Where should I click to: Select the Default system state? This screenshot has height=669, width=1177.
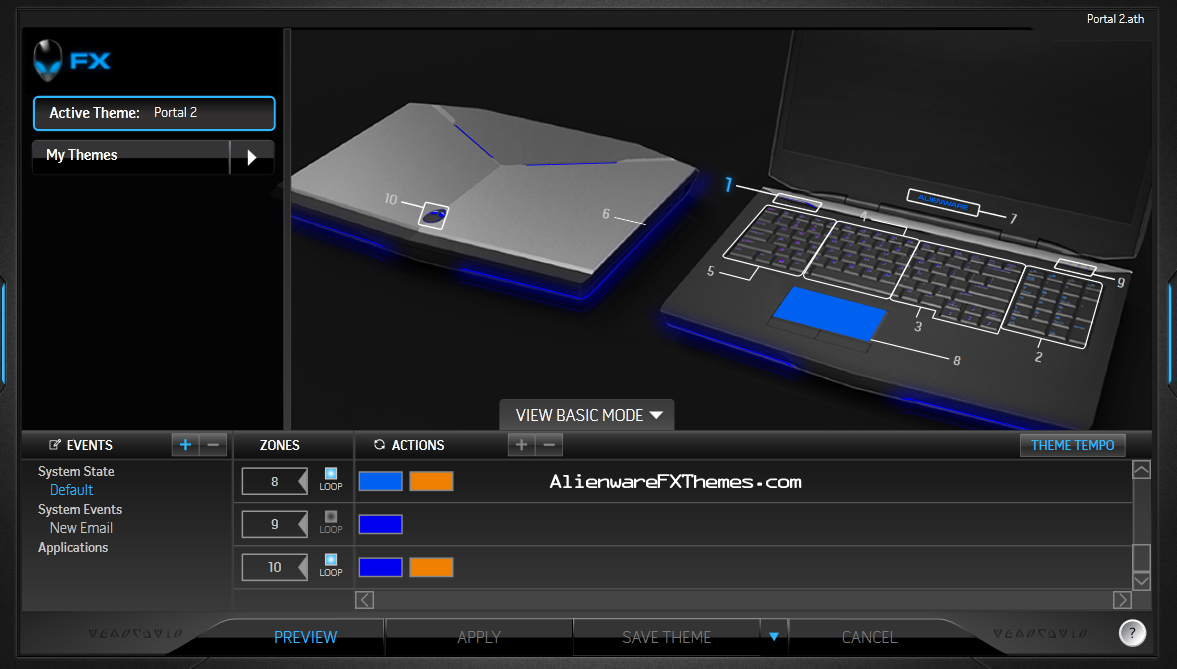(71, 490)
